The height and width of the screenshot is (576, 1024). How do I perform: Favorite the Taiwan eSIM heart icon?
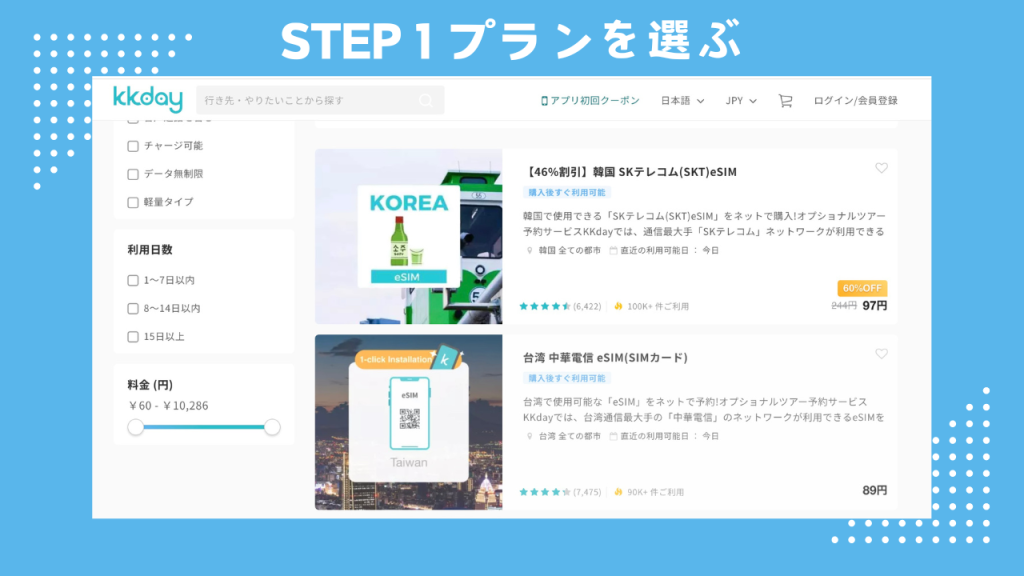[881, 353]
